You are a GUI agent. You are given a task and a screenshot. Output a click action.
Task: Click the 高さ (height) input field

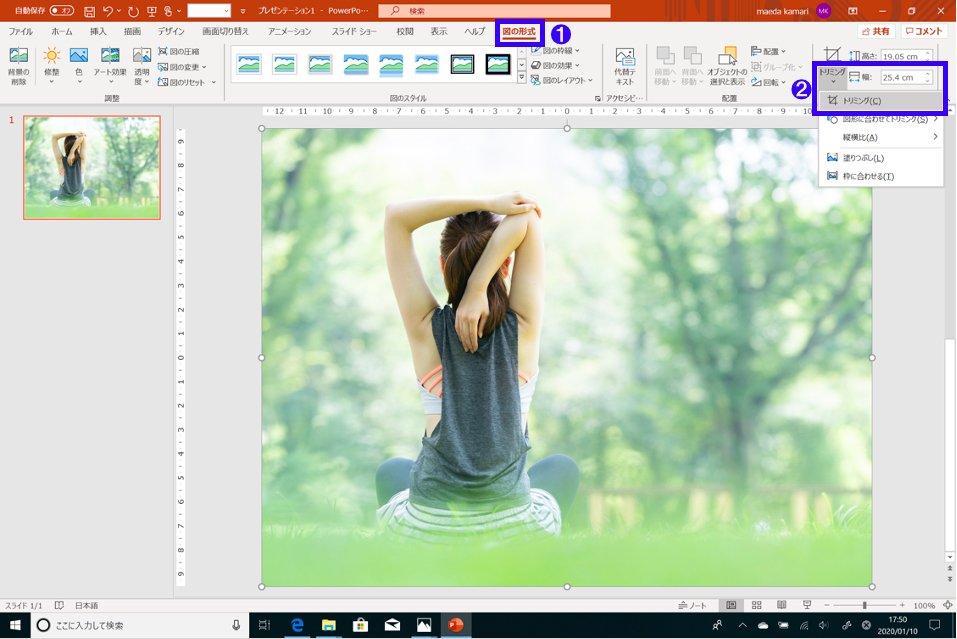906,56
